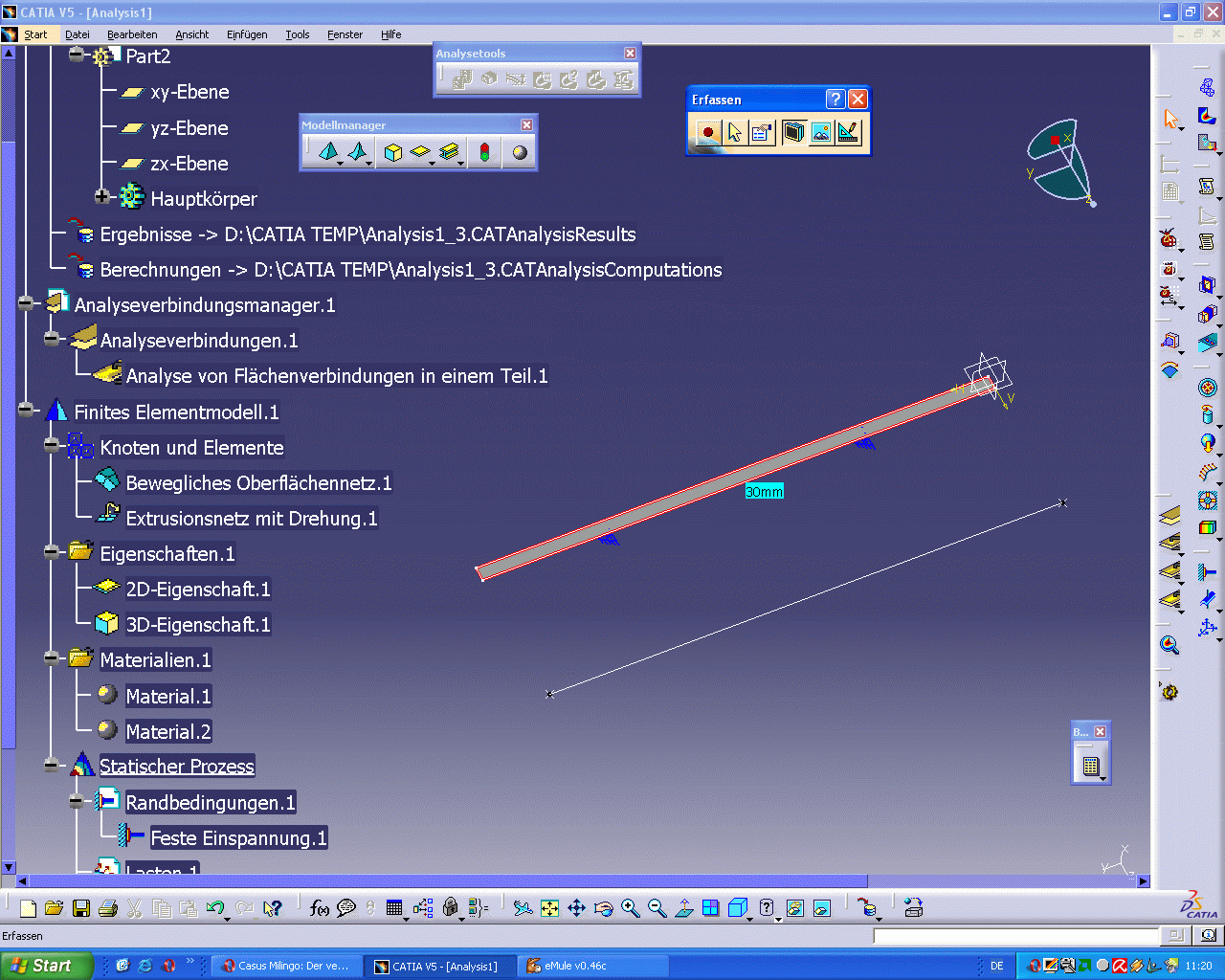Open the Tools menu
The height and width of the screenshot is (980, 1225).
(298, 34)
